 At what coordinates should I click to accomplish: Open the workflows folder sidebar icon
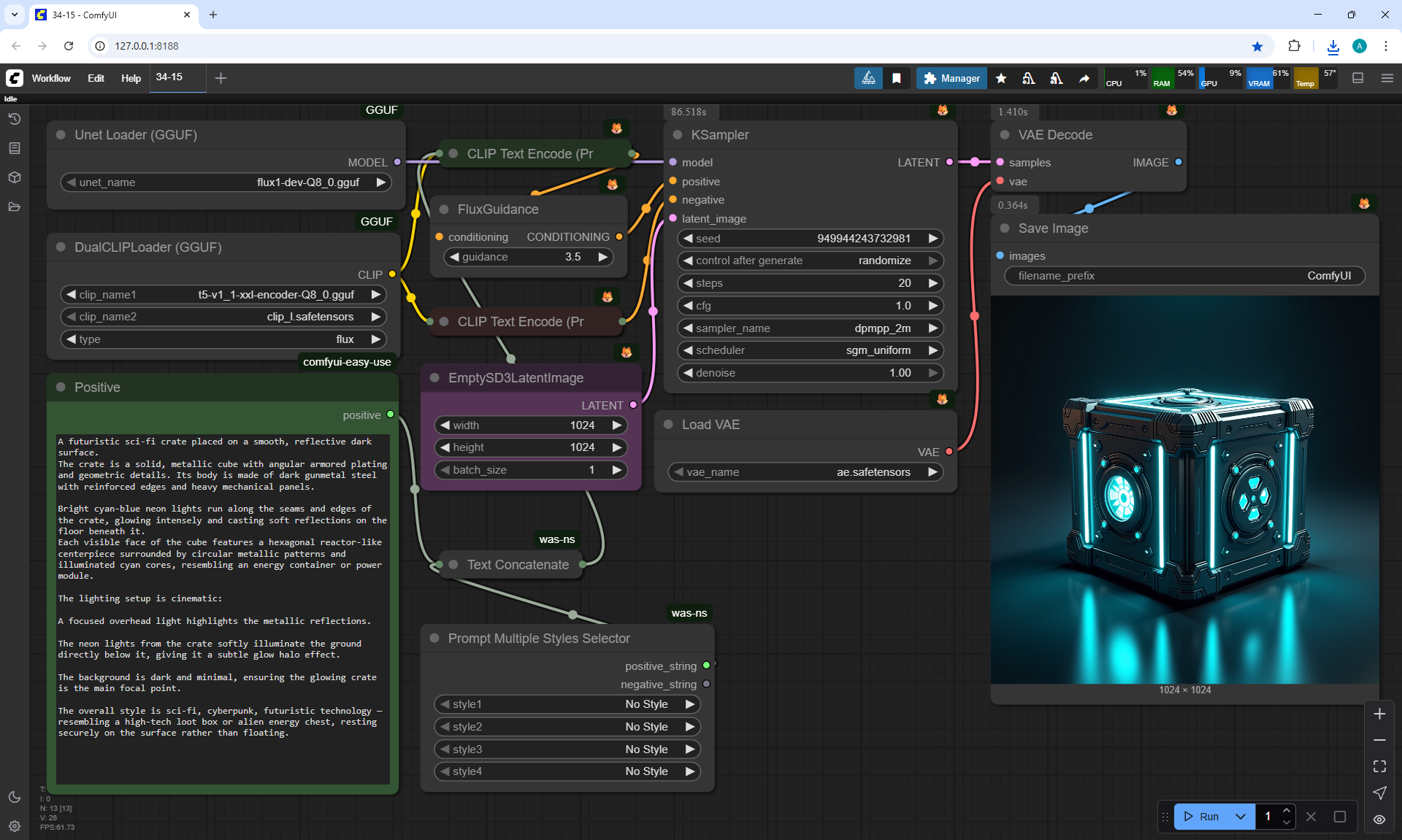tap(15, 207)
